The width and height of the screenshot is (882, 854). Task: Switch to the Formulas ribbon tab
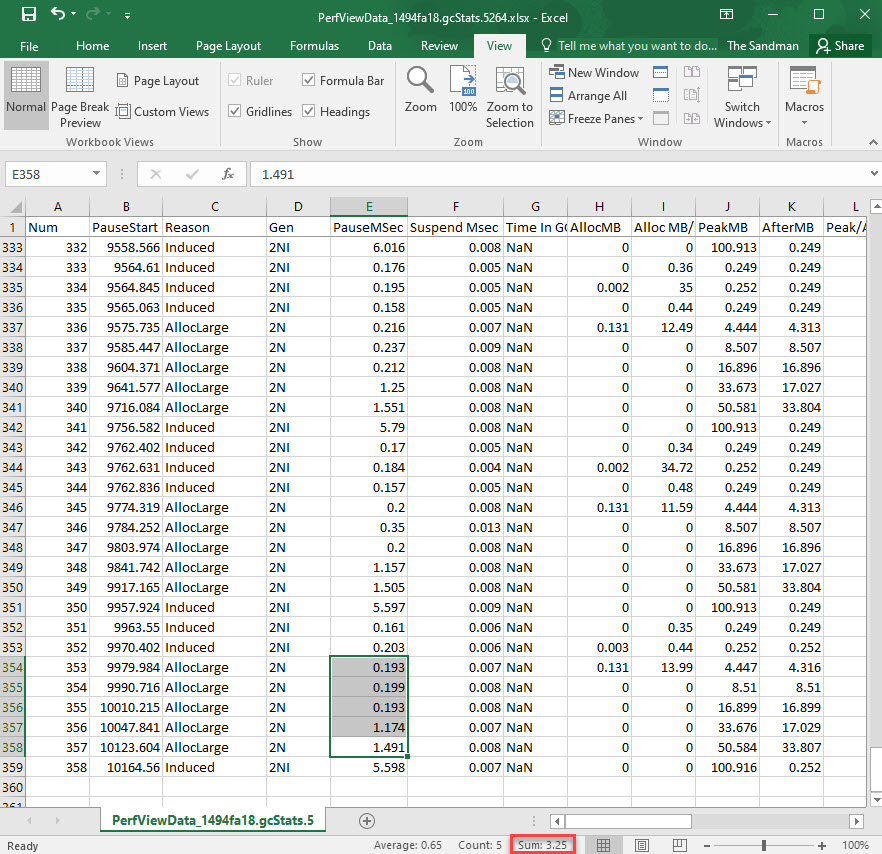click(x=313, y=46)
